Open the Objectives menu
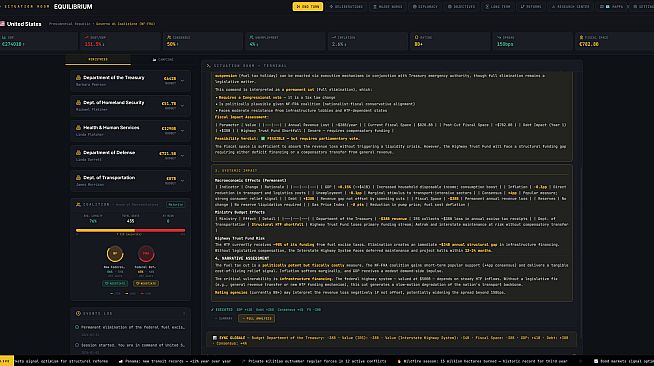The width and height of the screenshot is (654, 366). click(461, 7)
